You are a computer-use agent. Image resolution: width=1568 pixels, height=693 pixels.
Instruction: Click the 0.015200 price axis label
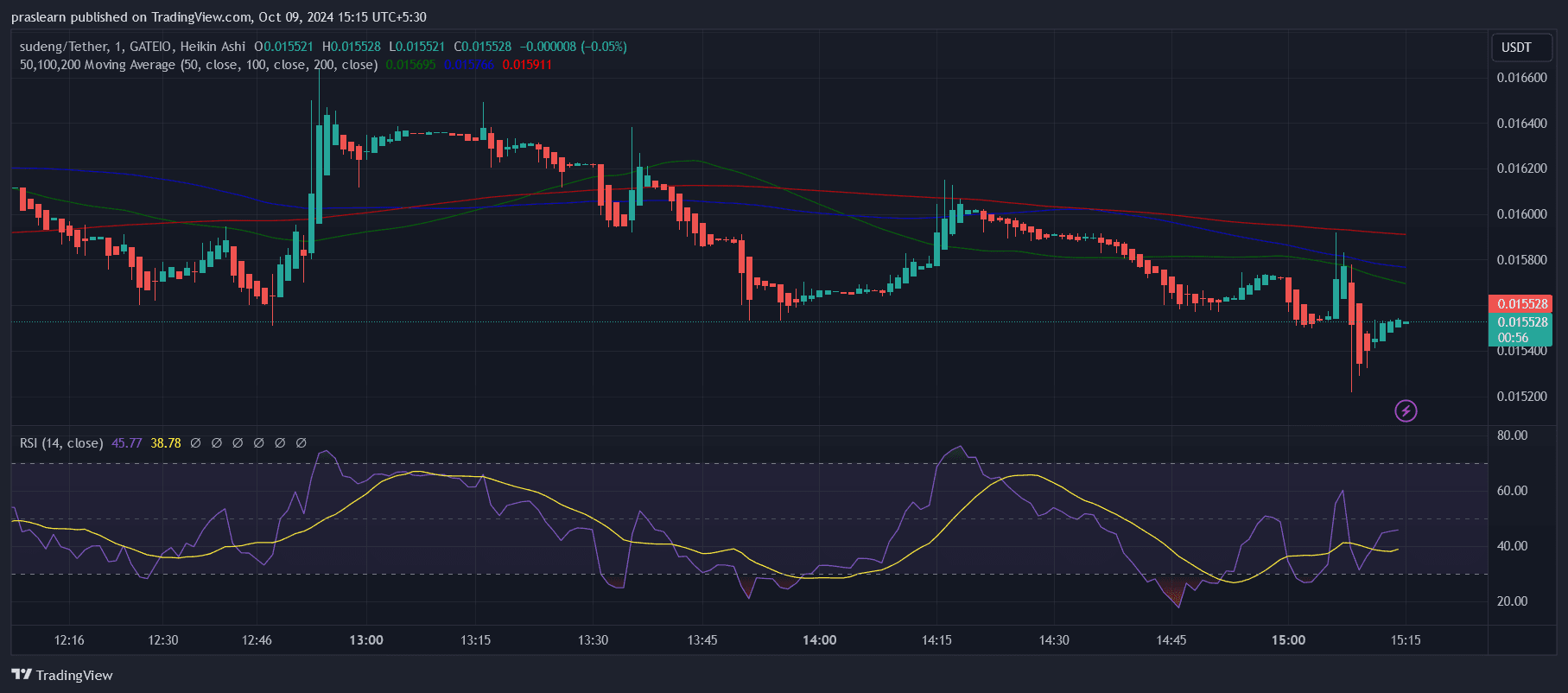tap(1522, 397)
